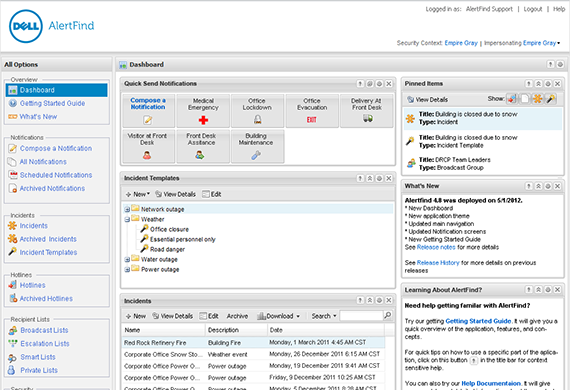Click the Medical Emergency quick send tile

[203, 111]
